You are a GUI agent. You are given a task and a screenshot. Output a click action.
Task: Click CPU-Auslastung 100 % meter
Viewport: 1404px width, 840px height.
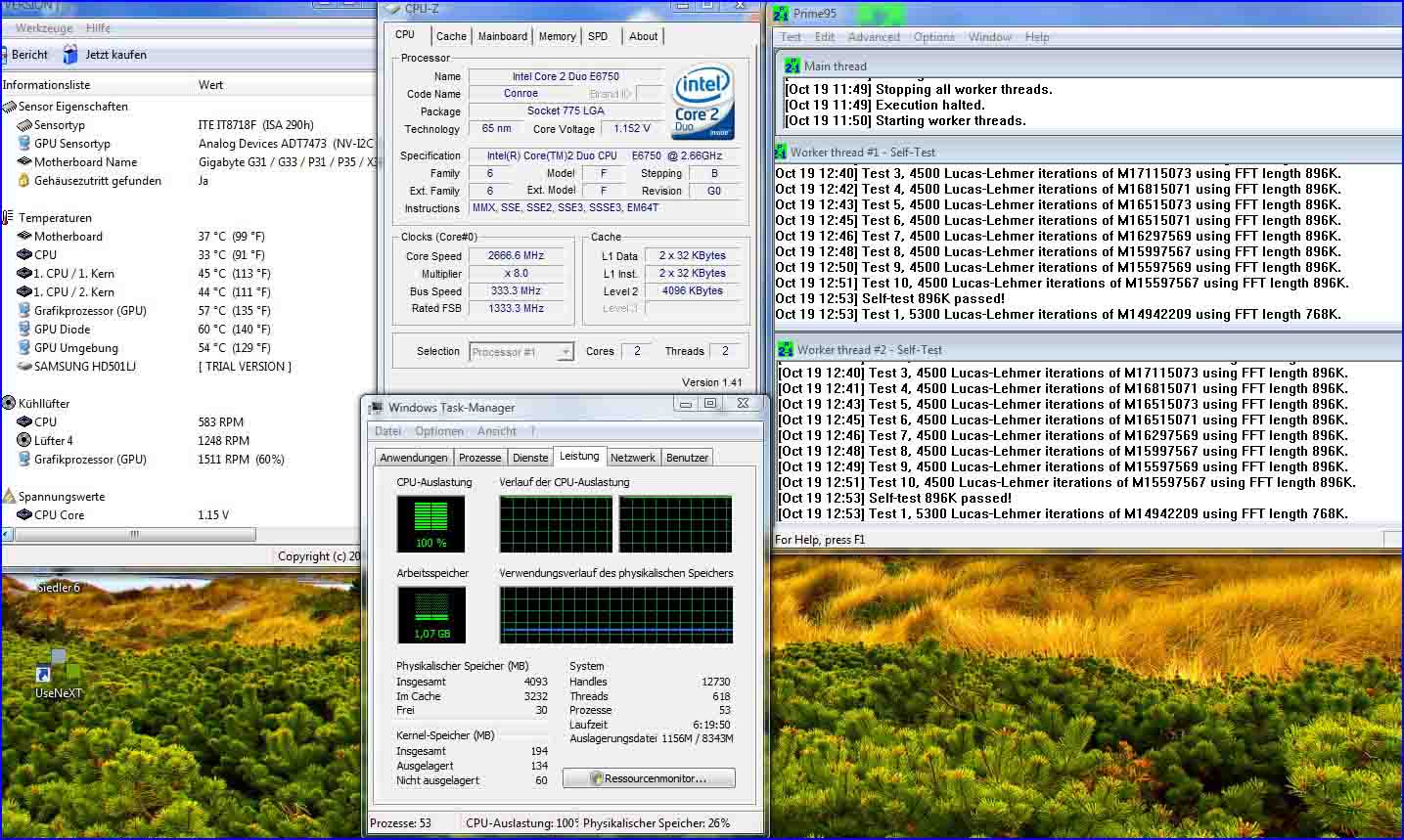pyautogui.click(x=430, y=524)
